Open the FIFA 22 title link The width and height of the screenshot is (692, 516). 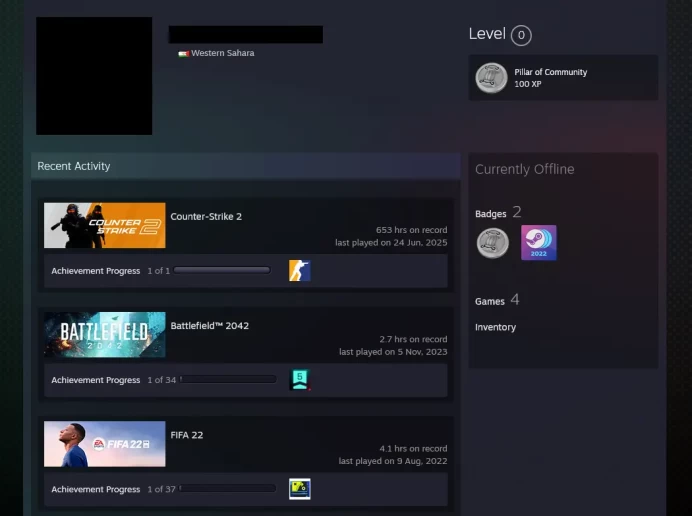pyautogui.click(x=187, y=435)
